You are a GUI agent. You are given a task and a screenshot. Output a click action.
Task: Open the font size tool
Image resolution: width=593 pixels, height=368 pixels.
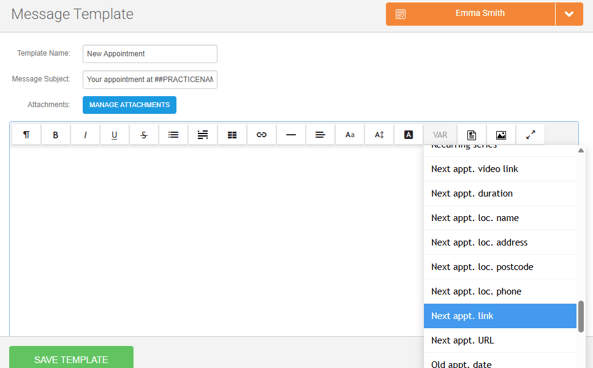379,135
